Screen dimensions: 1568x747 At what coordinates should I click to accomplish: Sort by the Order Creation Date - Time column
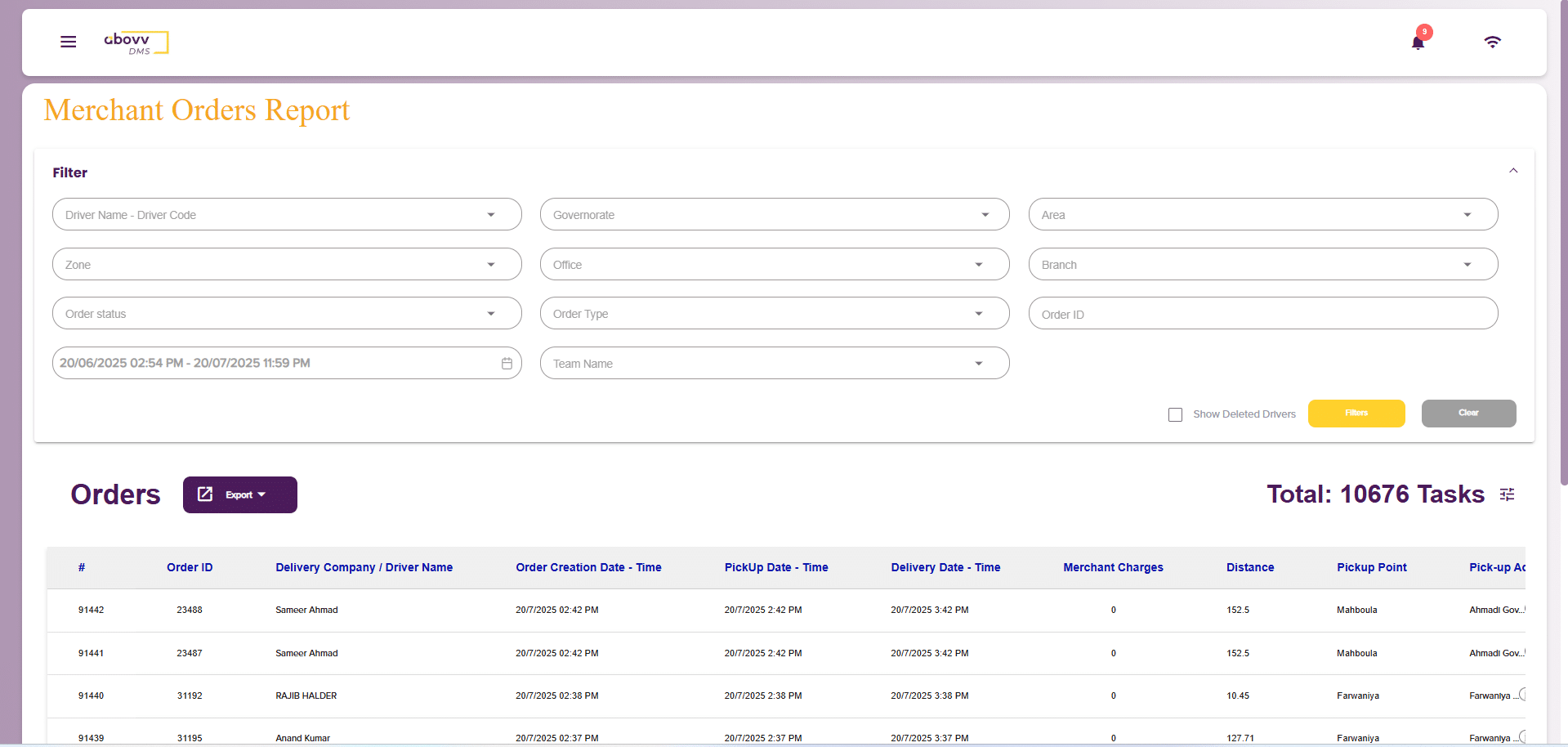tap(588, 567)
